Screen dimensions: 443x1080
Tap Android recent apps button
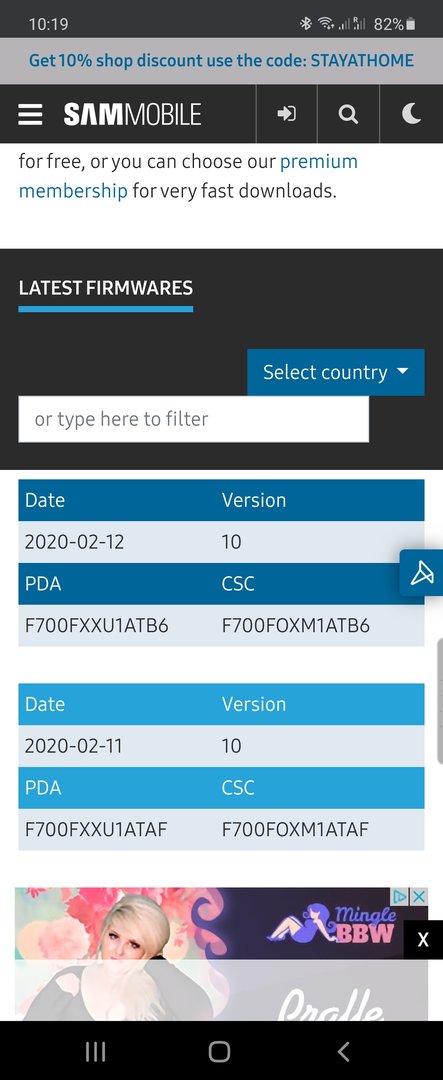click(x=95, y=1051)
